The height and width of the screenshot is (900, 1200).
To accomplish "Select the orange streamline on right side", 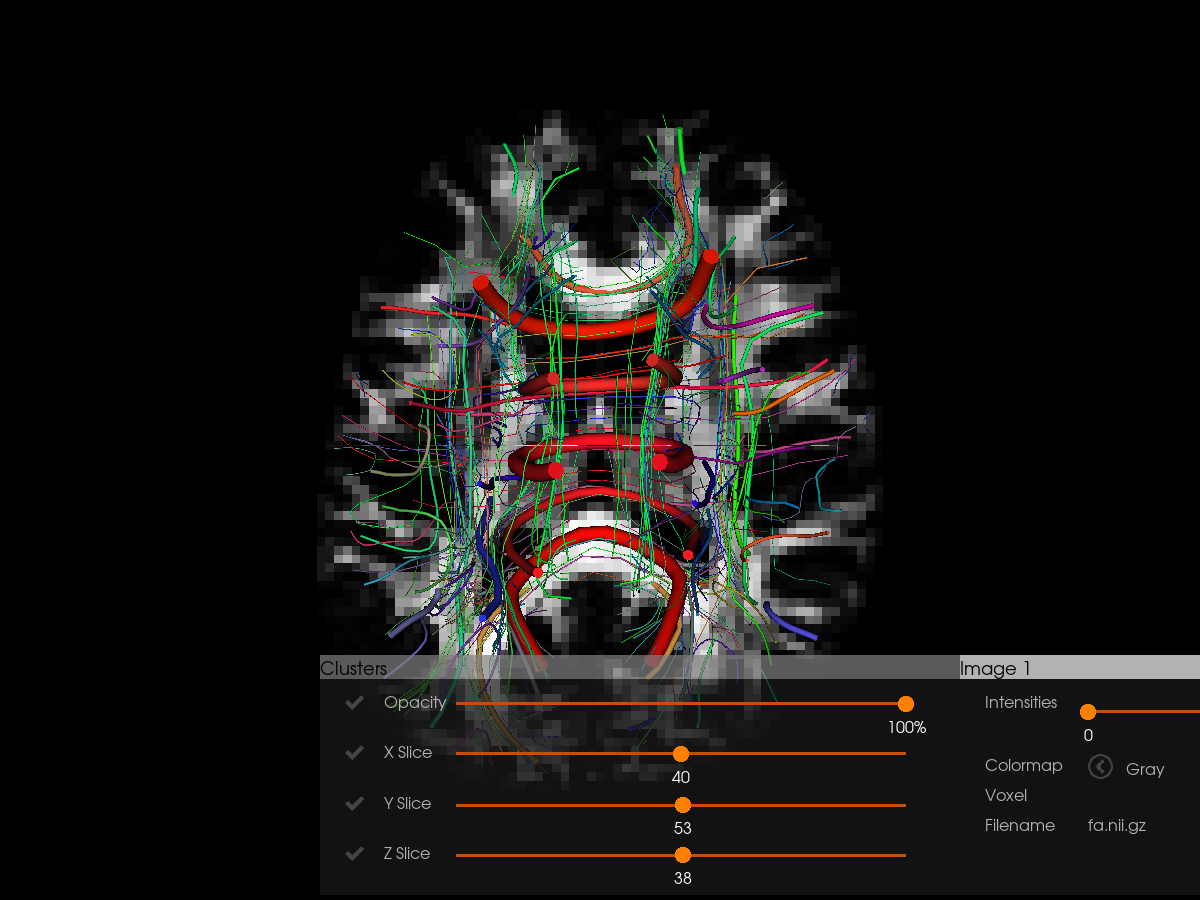I will 790,397.
